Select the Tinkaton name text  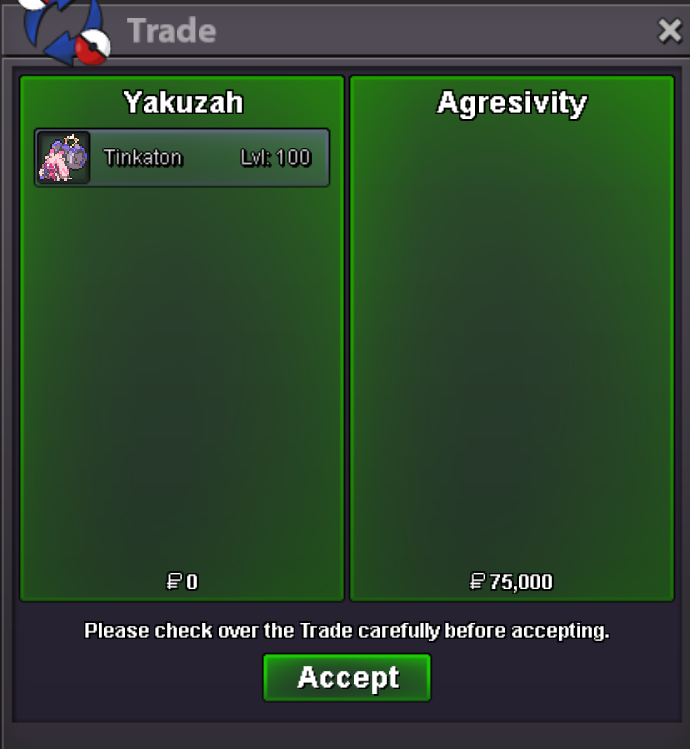143,157
